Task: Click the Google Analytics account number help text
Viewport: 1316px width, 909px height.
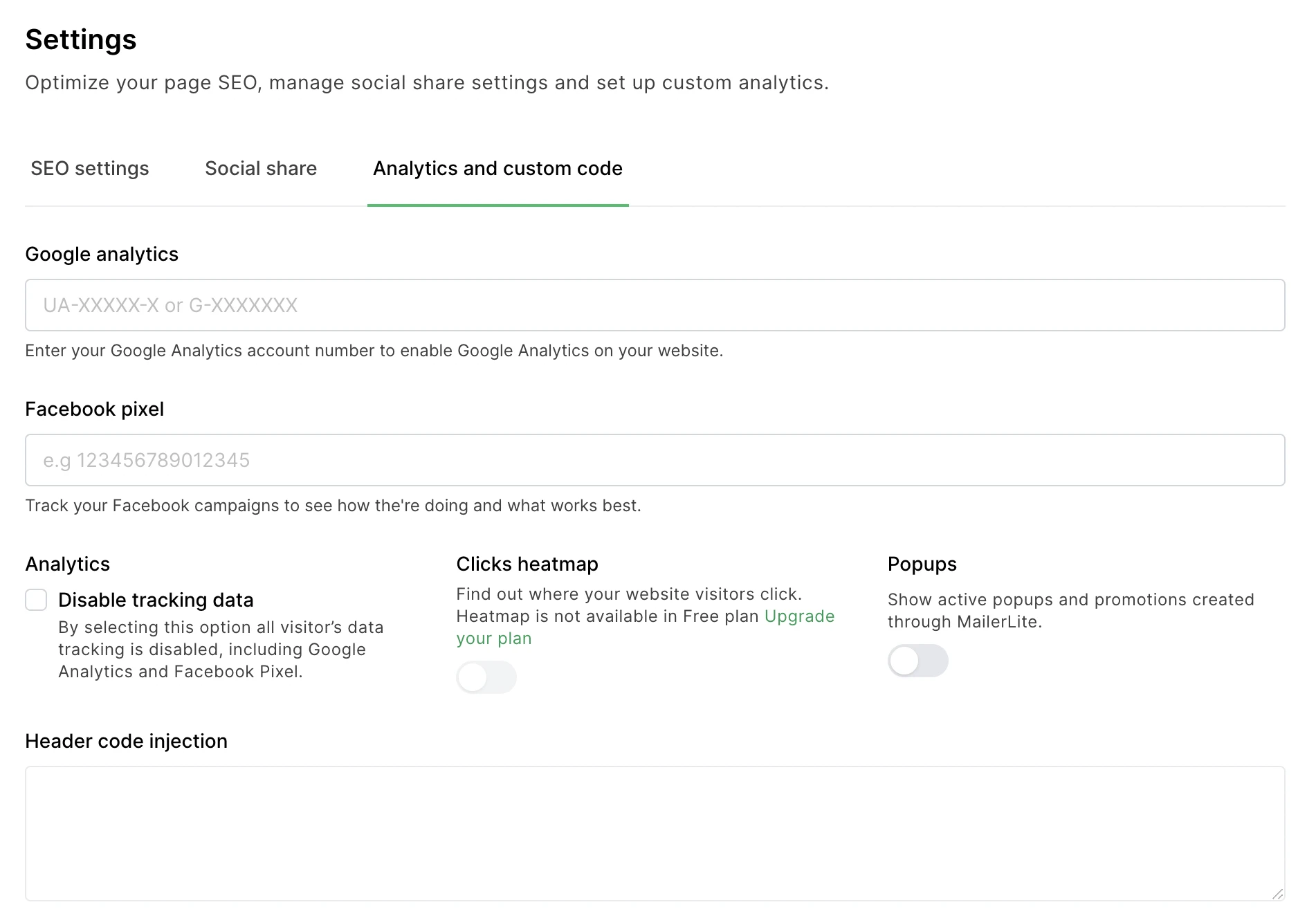Action: coord(374,351)
